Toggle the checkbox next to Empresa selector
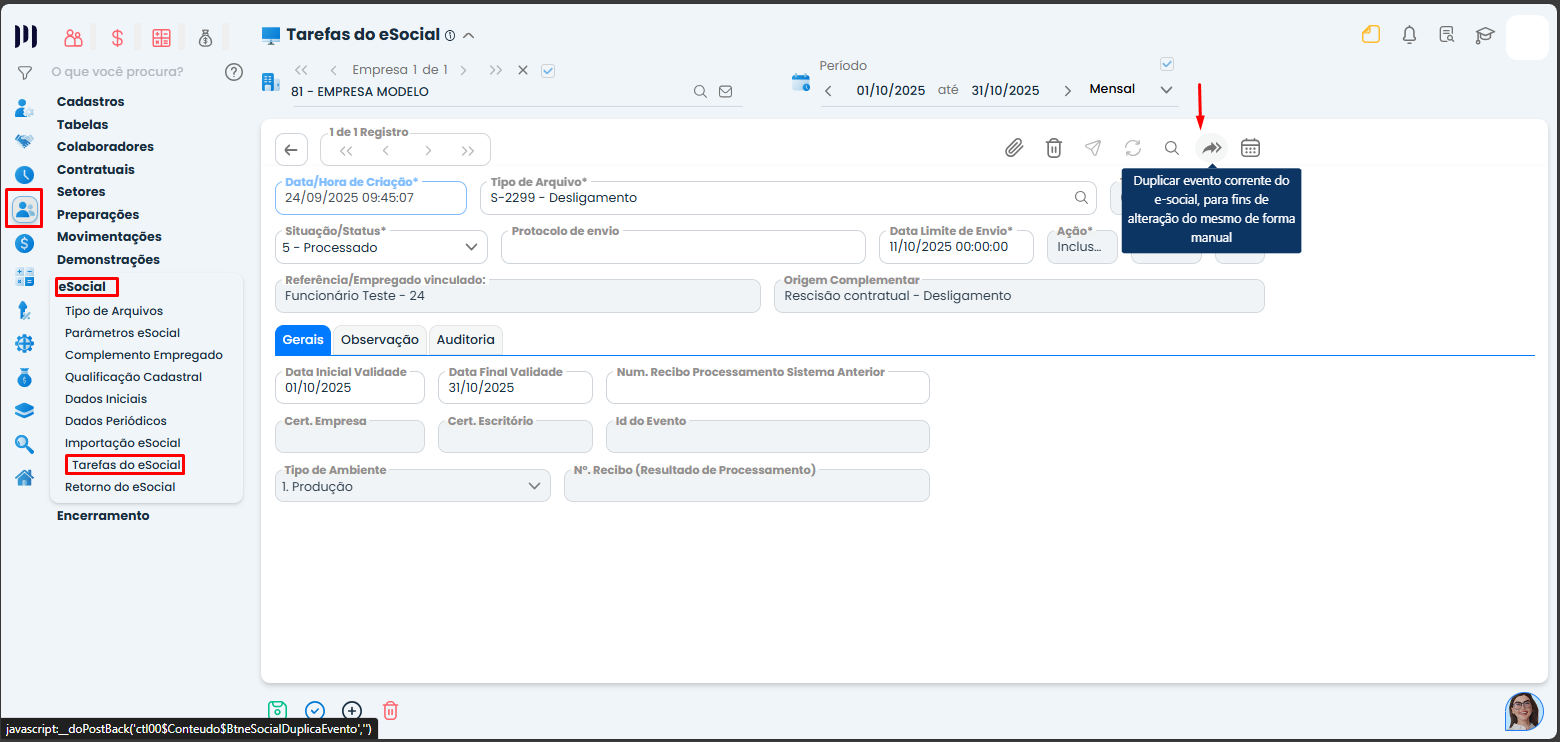This screenshot has height=742, width=1560. coord(547,70)
